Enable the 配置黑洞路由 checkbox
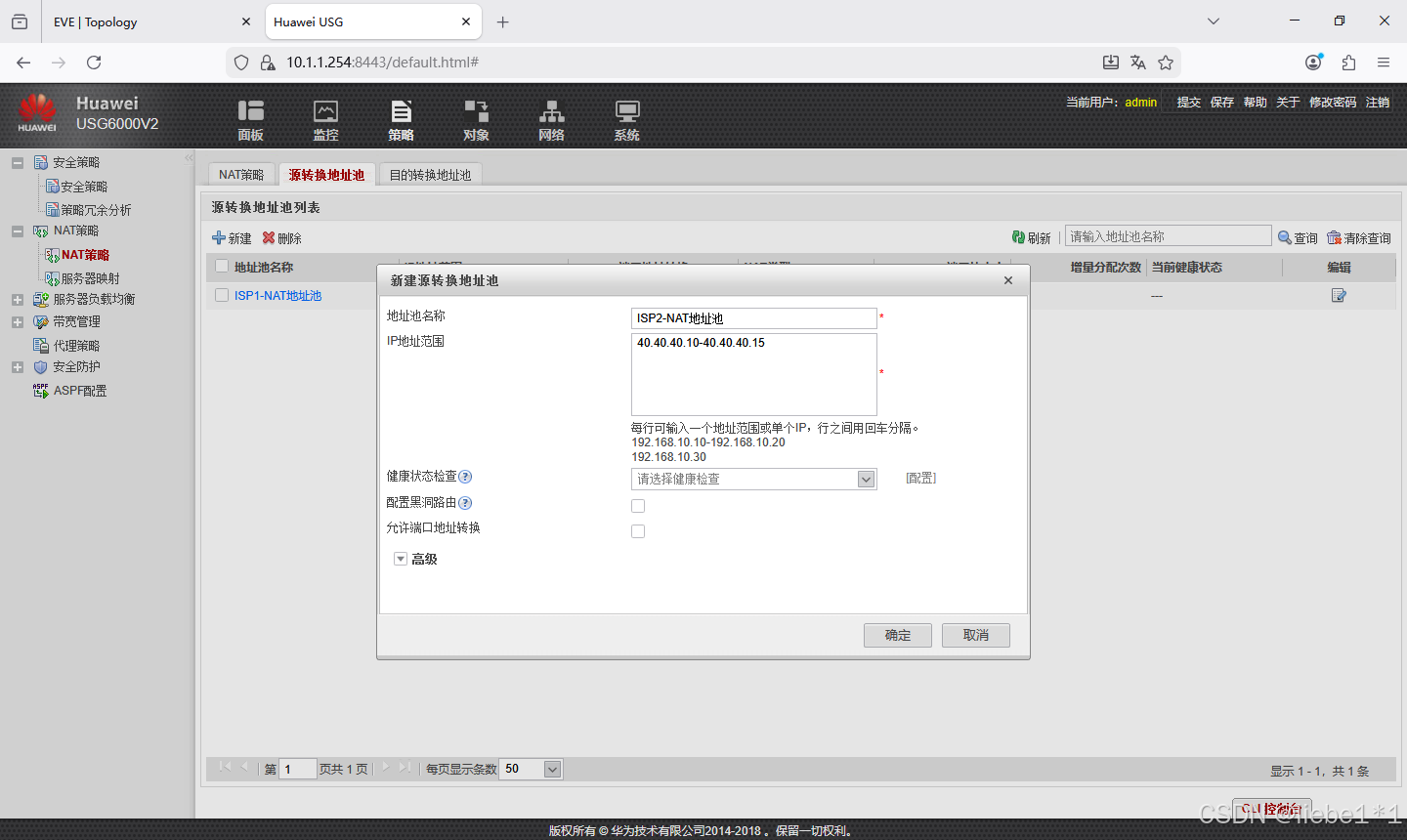Viewport: 1407px width, 840px height. 638,506
